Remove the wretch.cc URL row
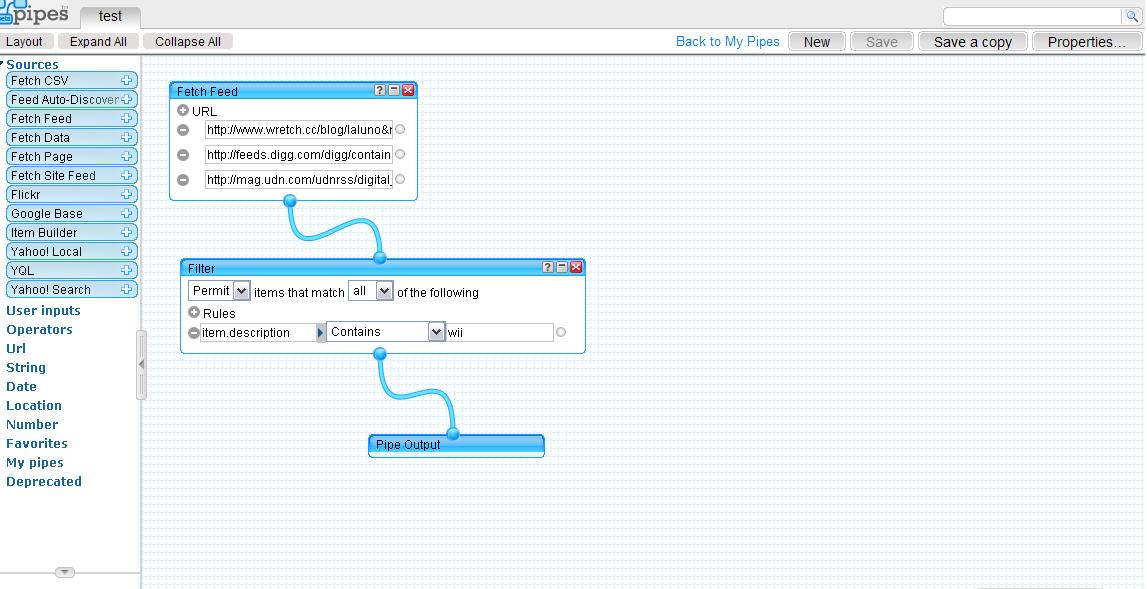 coord(183,130)
